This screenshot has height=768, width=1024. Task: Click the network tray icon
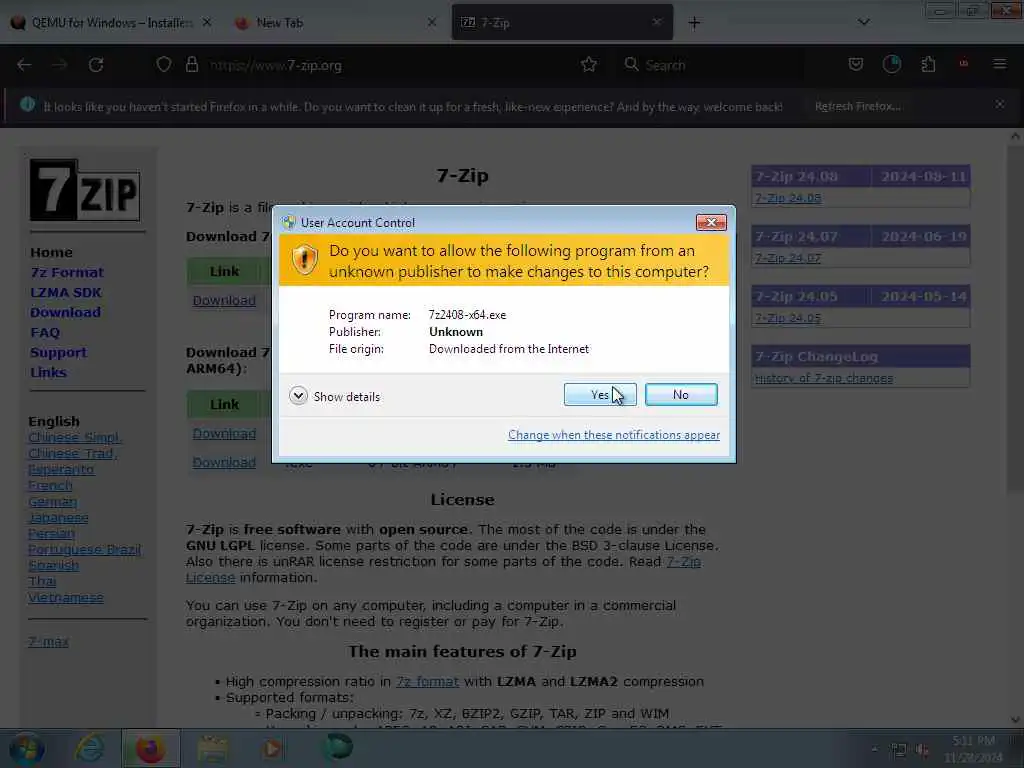tap(899, 750)
